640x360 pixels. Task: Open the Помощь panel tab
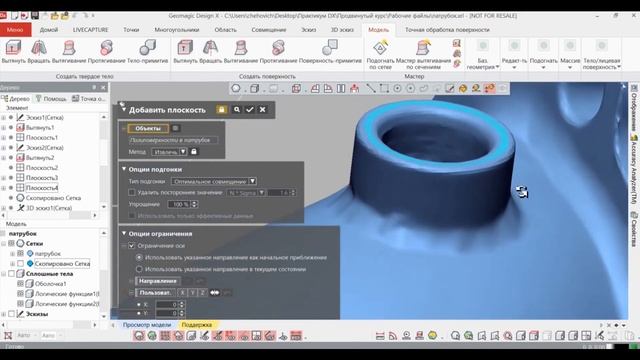(51, 98)
